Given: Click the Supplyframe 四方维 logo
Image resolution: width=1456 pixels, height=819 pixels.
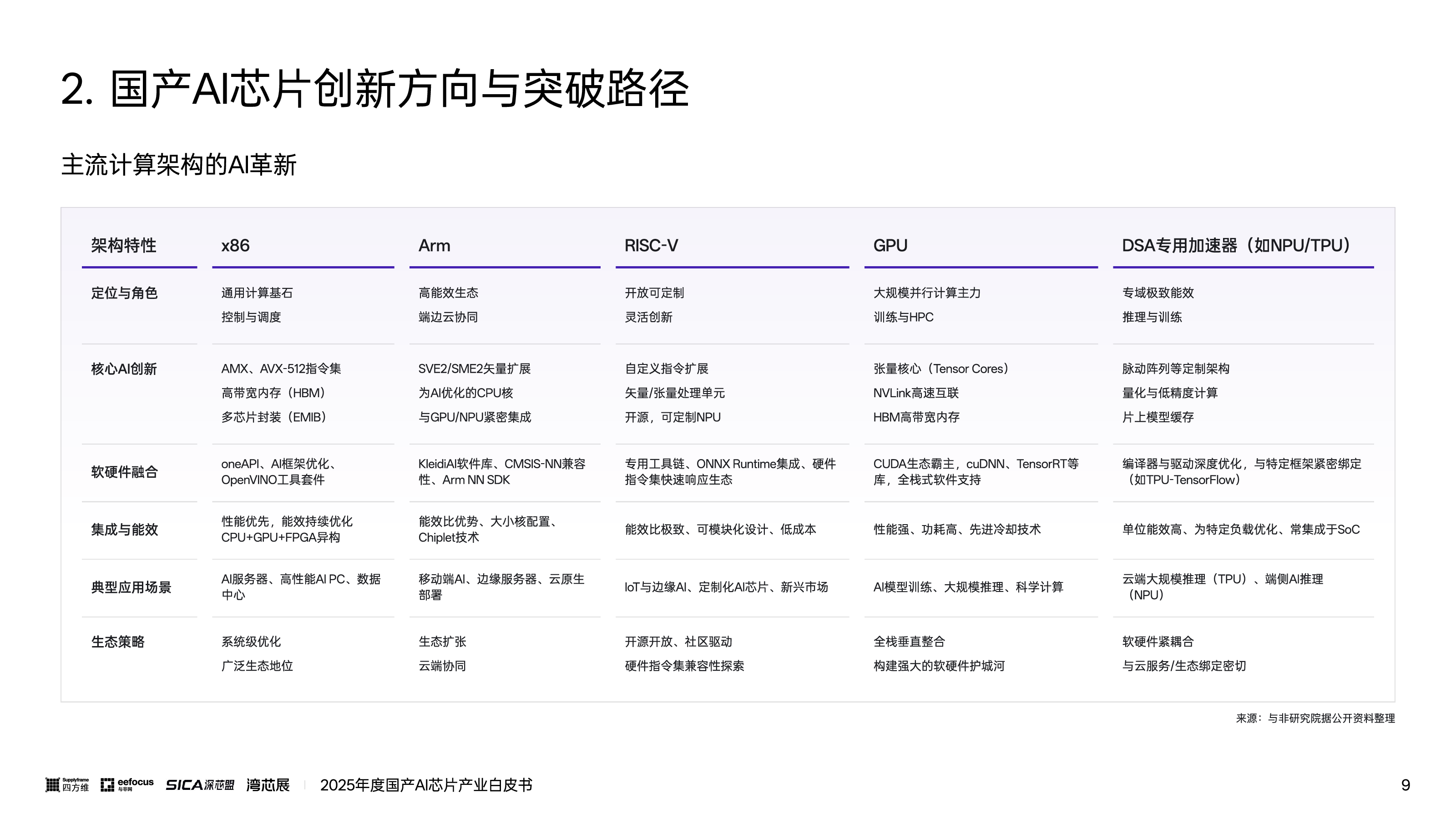Looking at the screenshot, I should (x=67, y=784).
